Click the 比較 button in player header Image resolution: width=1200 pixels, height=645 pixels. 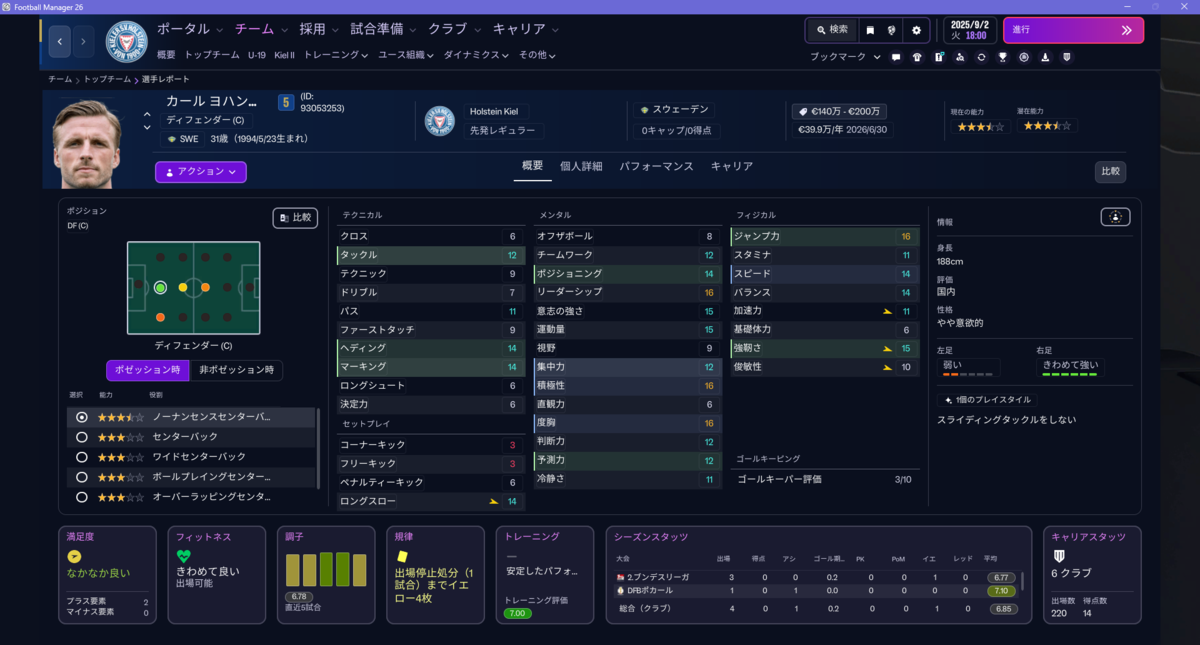[1110, 171]
